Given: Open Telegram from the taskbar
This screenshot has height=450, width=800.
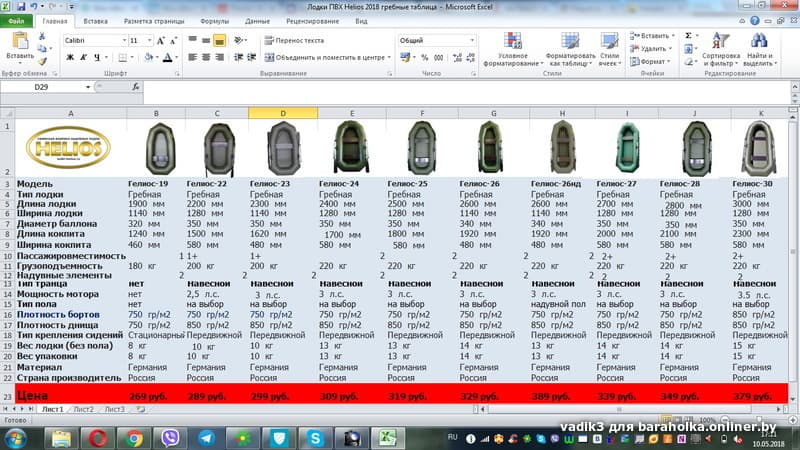Looking at the screenshot, I should (x=207, y=438).
